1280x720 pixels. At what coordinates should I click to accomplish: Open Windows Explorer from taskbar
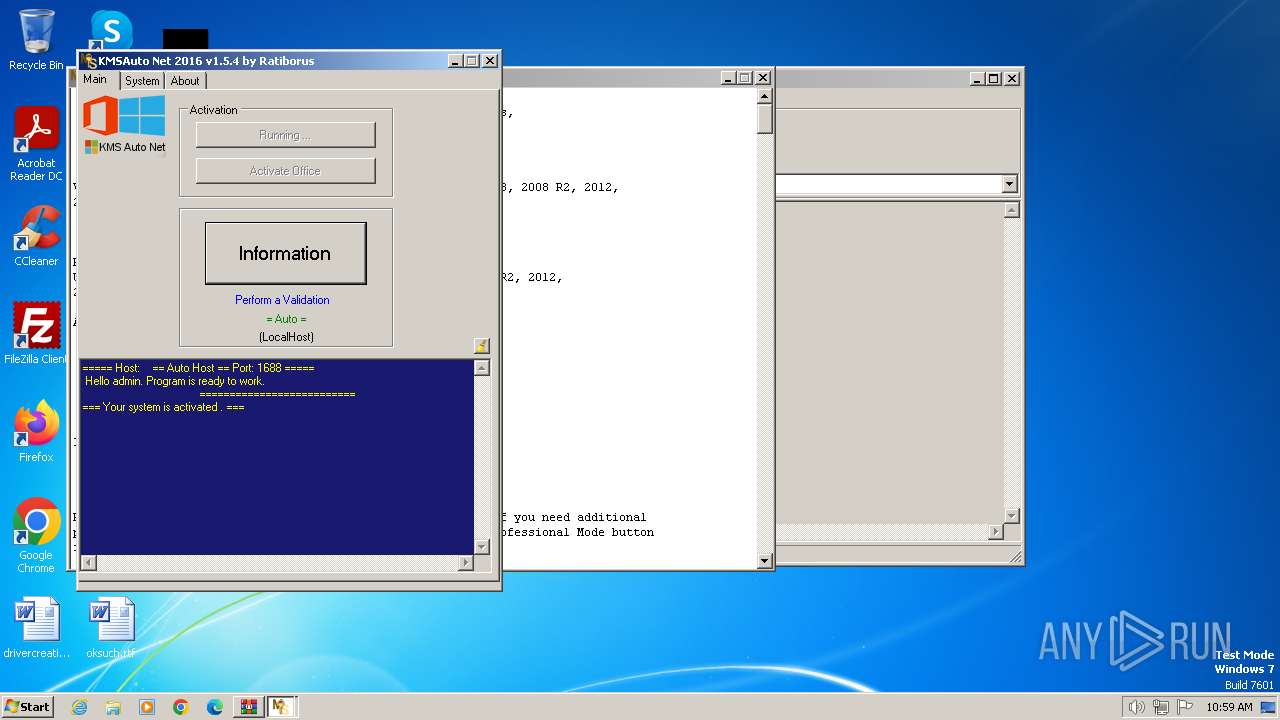coord(113,707)
